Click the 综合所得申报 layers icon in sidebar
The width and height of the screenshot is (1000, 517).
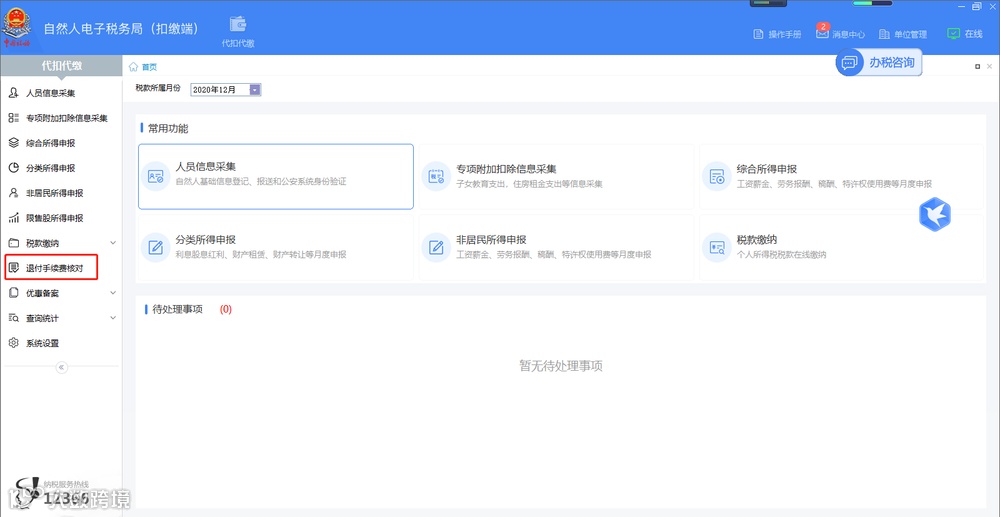tap(13, 143)
